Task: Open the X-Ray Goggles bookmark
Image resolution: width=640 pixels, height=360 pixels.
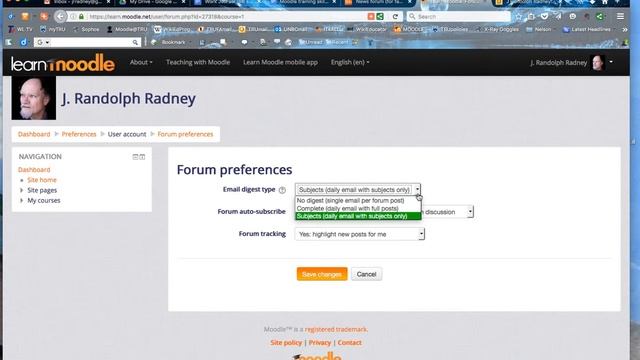Action: pyautogui.click(x=497, y=29)
